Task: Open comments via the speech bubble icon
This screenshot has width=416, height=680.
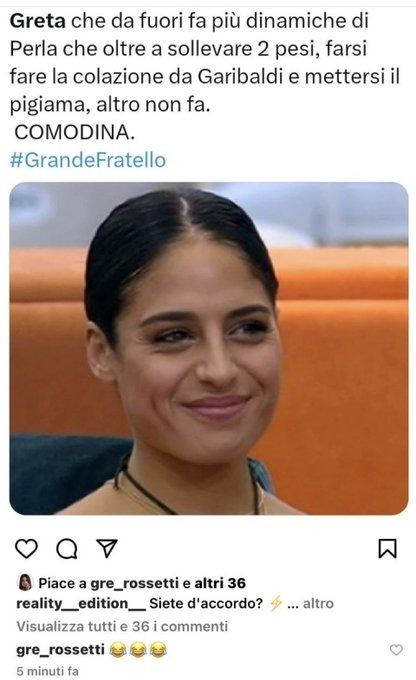Action: [x=67, y=549]
